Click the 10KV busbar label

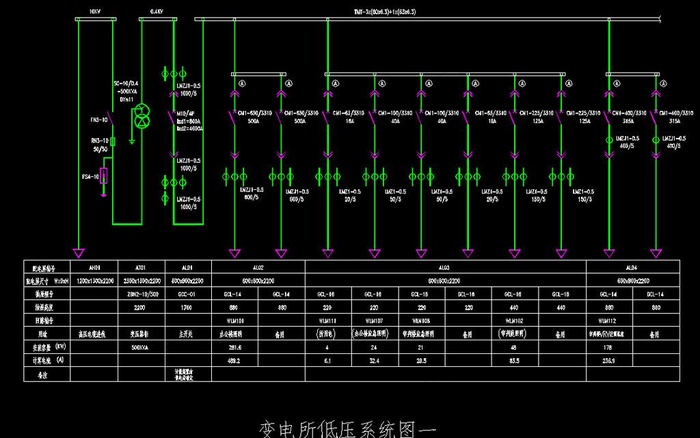click(x=95, y=12)
